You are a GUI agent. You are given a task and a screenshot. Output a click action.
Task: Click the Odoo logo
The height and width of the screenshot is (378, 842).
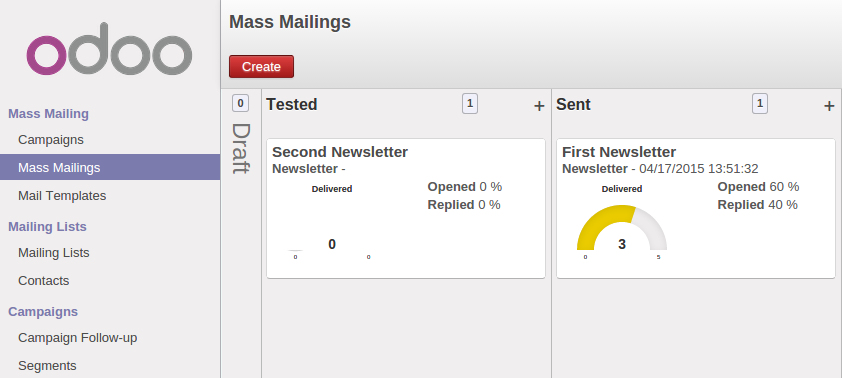pyautogui.click(x=109, y=49)
